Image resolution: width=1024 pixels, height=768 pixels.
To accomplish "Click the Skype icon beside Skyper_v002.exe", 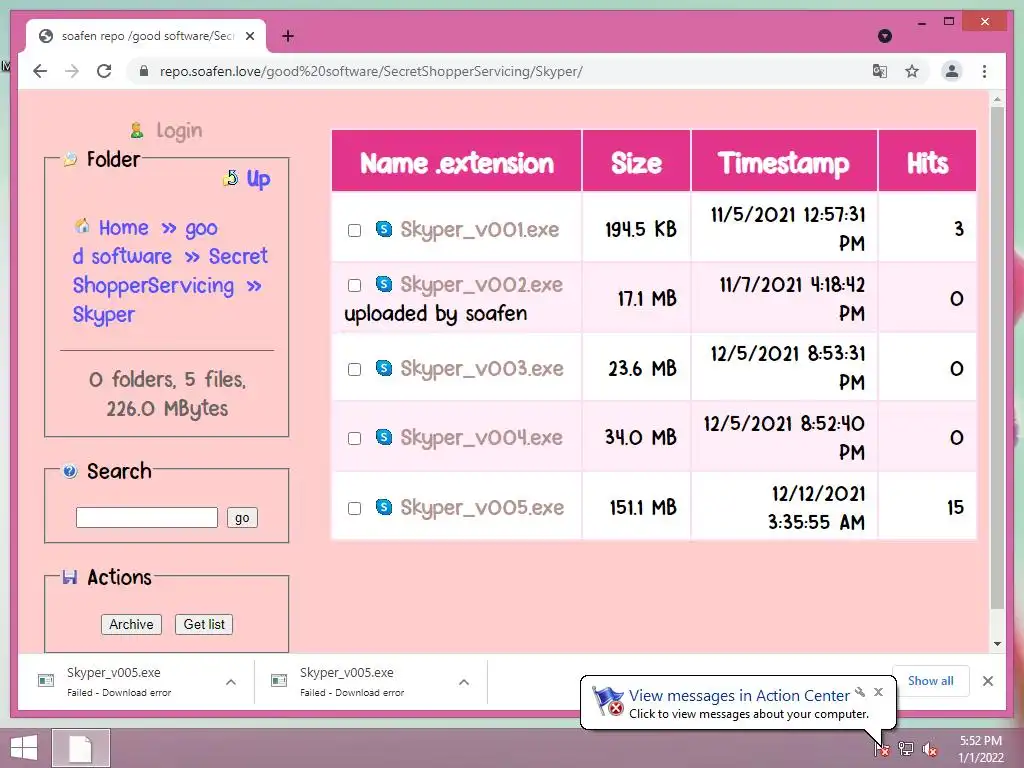I will pyautogui.click(x=384, y=284).
